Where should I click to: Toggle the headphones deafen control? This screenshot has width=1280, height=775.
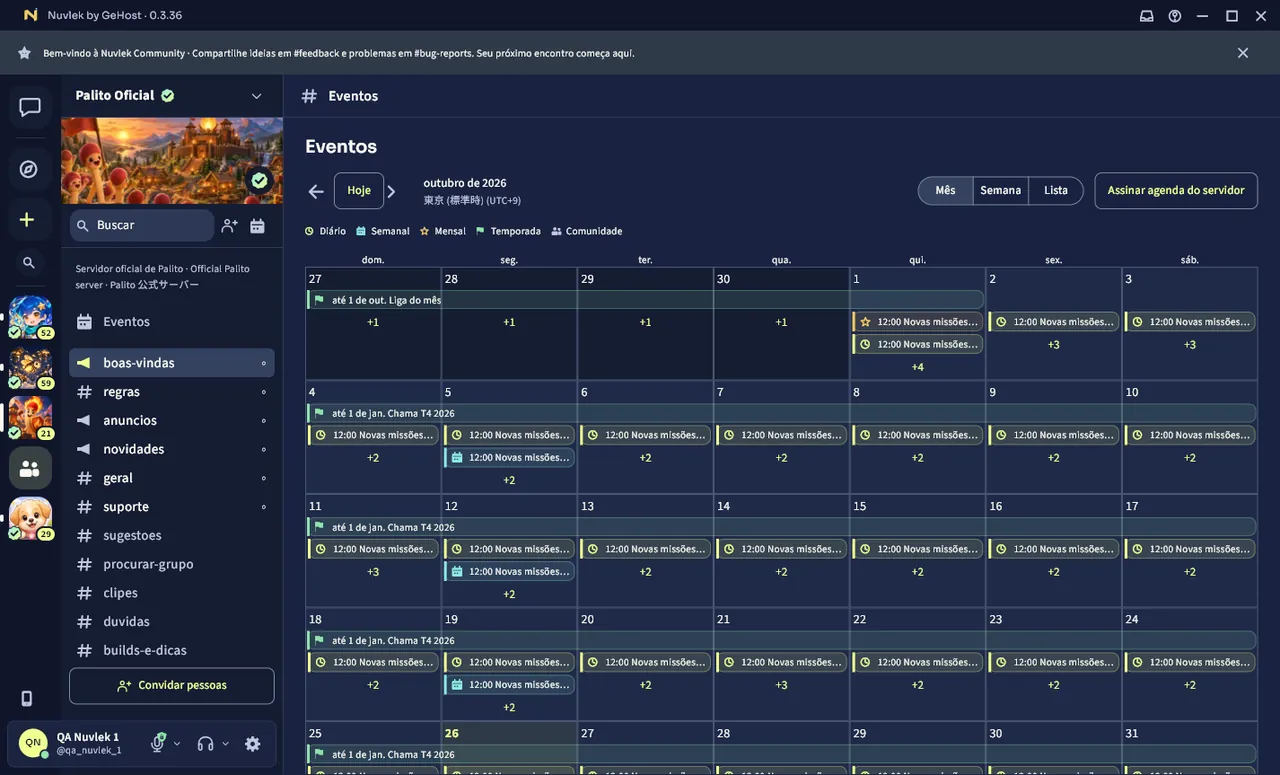pos(206,743)
